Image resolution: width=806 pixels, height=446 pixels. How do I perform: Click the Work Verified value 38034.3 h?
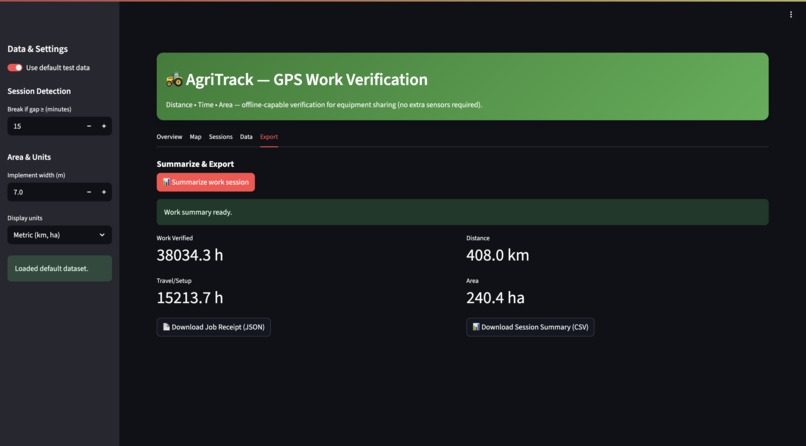[190, 255]
